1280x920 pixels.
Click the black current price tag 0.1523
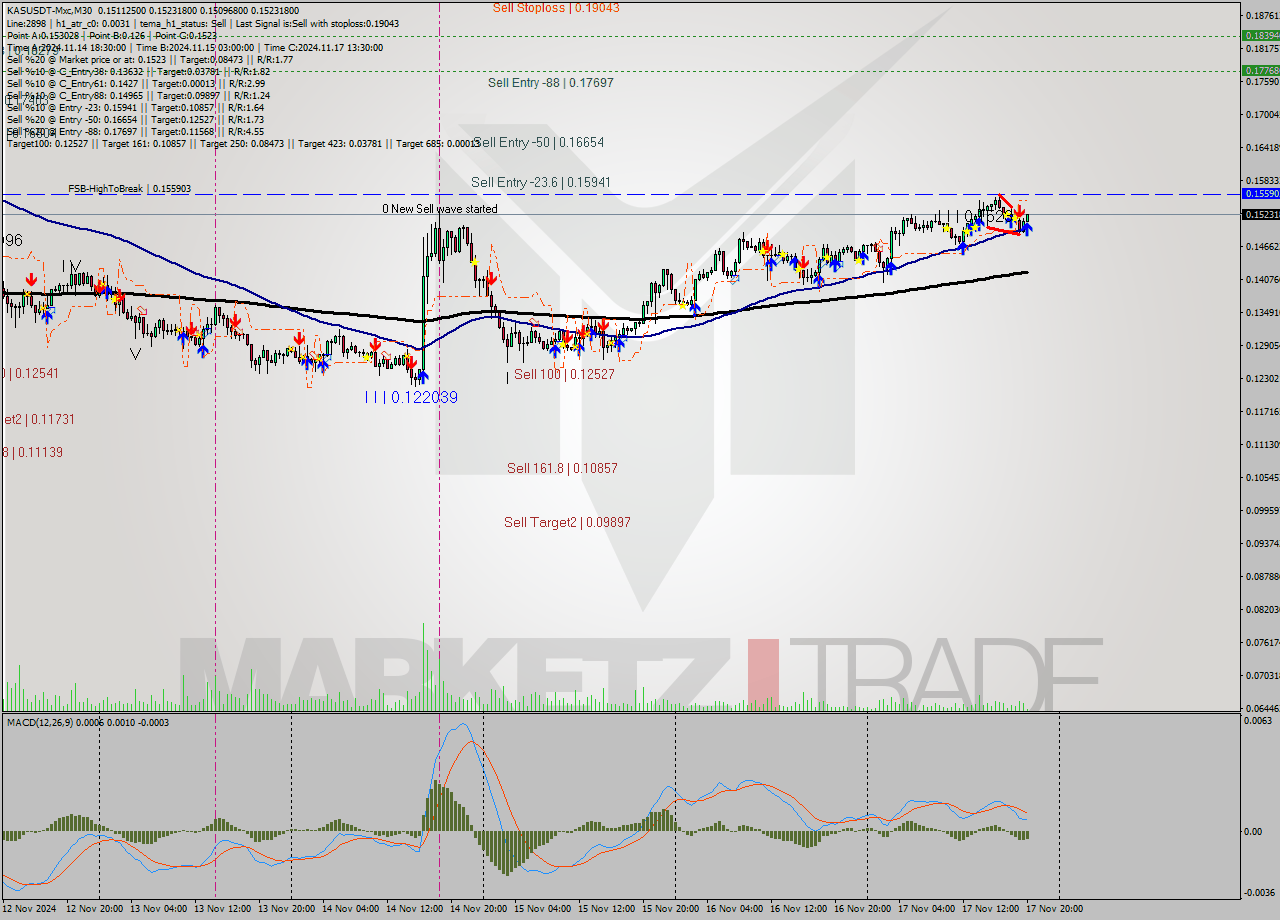pos(1260,214)
